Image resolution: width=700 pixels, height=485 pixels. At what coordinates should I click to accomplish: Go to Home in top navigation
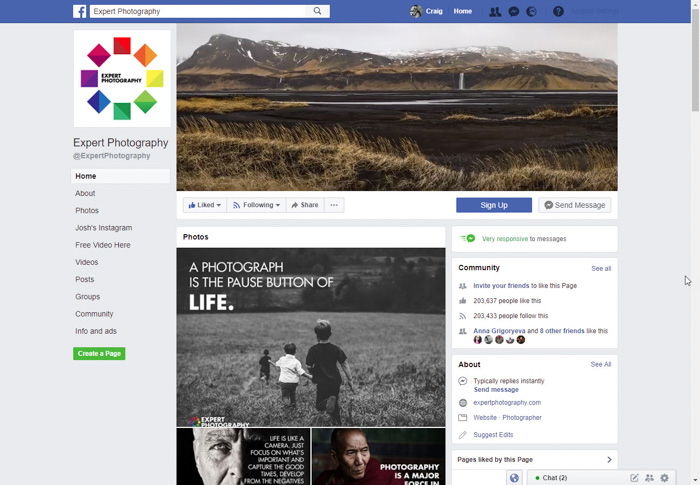coord(462,11)
